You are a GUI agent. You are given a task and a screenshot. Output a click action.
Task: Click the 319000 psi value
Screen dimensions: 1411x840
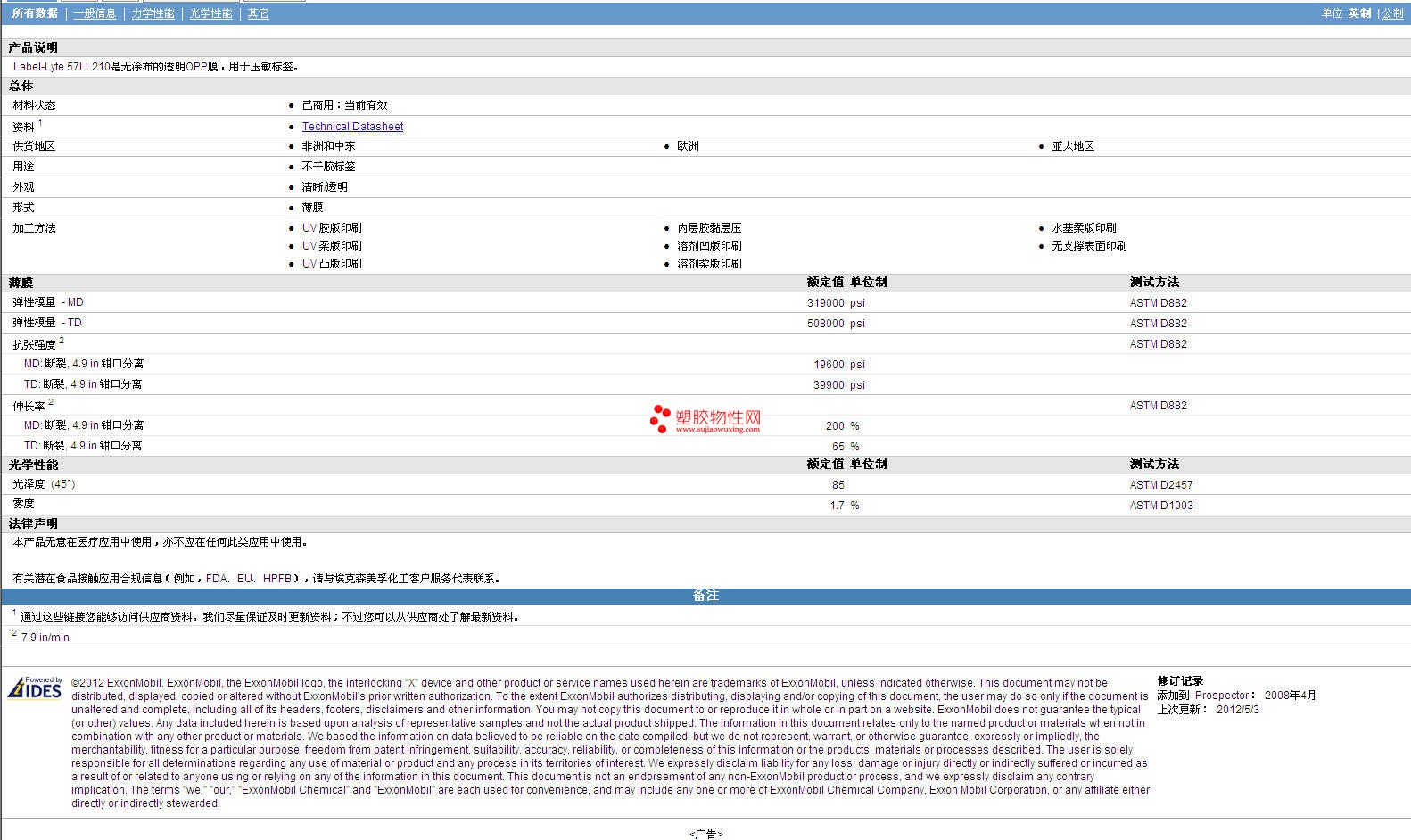[836, 303]
